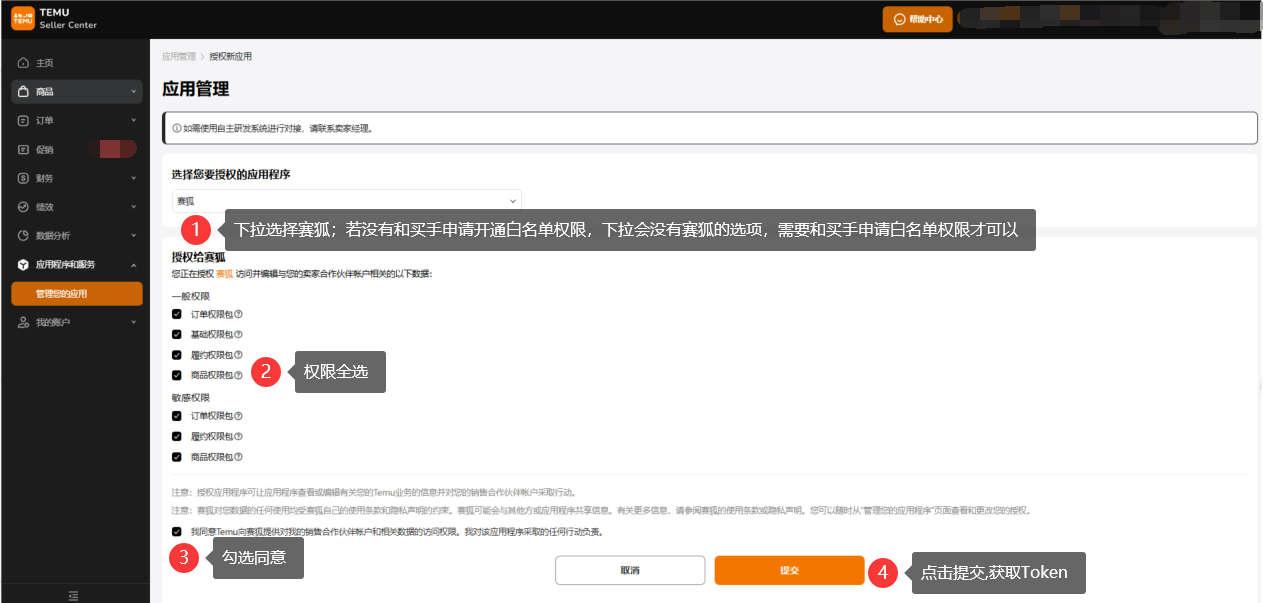1263x603 pixels.
Task: Click the 敏感权限 group label
Action: pyautogui.click(x=190, y=397)
